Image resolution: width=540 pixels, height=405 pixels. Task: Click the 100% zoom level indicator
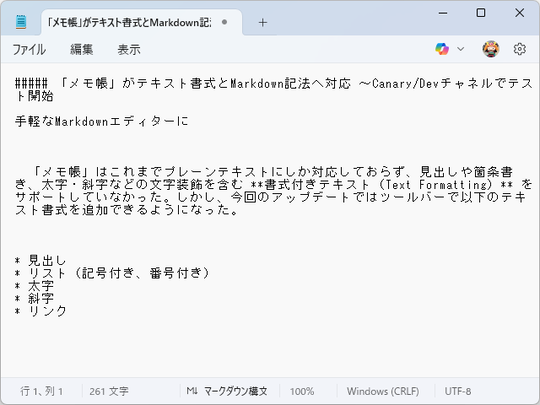[302, 391]
